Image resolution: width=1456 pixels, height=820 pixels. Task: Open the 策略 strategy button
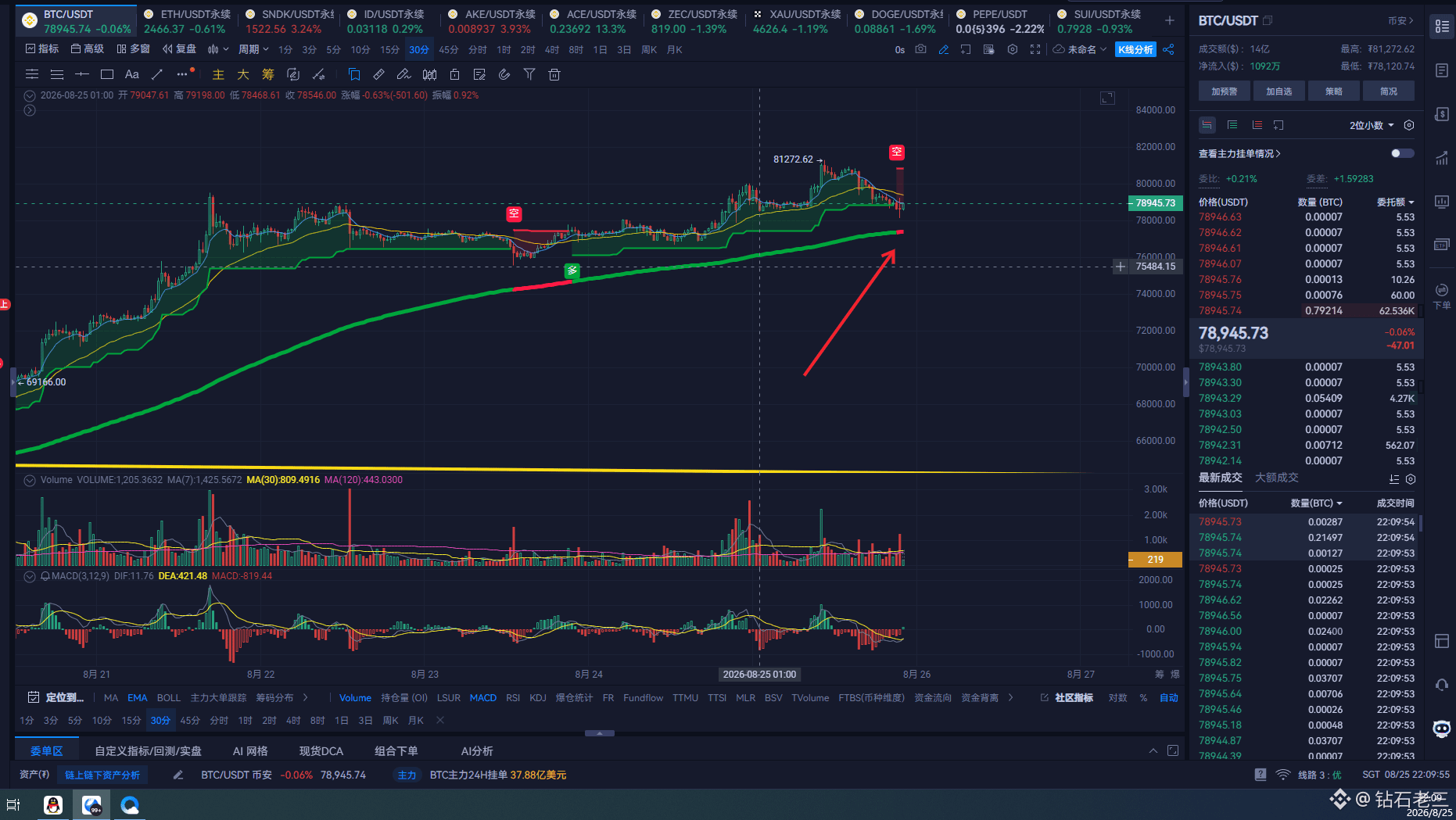pyautogui.click(x=1334, y=91)
